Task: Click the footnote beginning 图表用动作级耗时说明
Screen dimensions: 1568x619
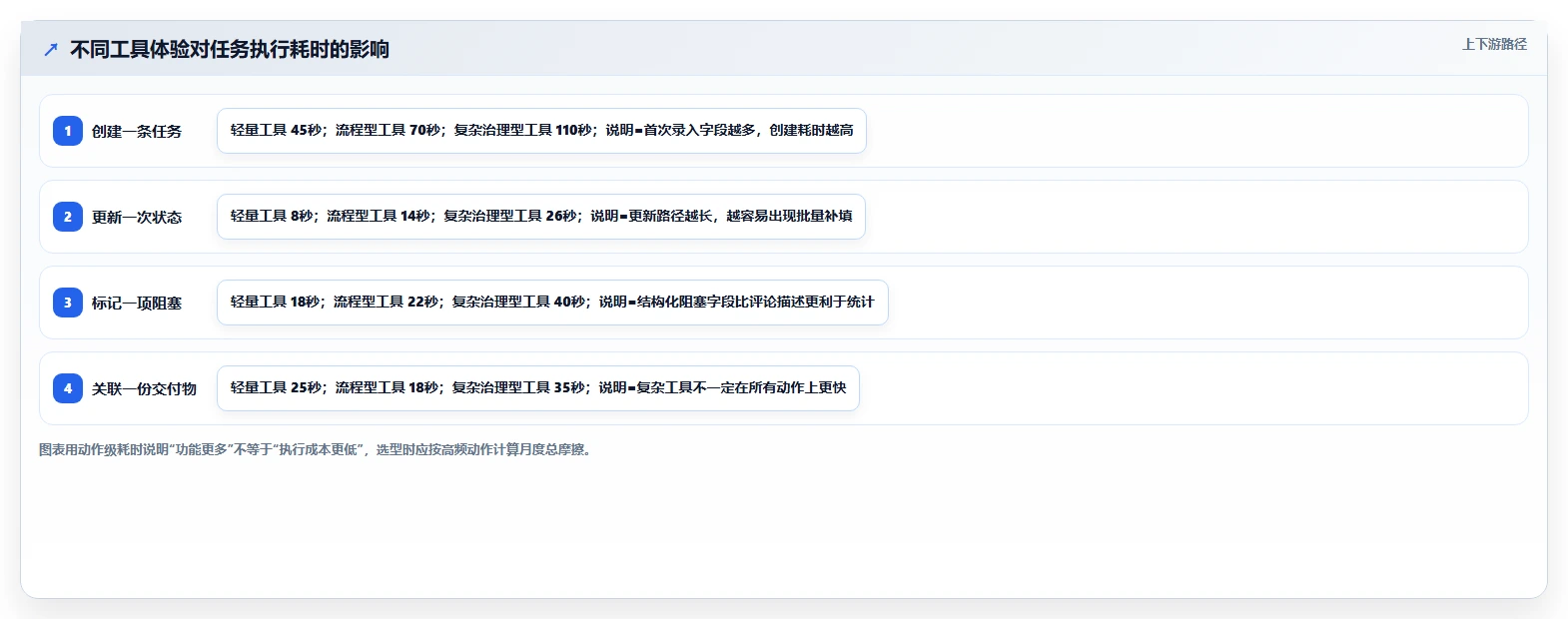Action: (x=317, y=449)
